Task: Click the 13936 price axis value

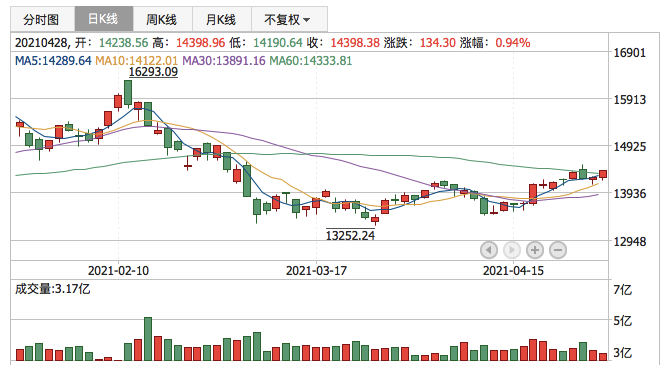Action: click(x=630, y=194)
